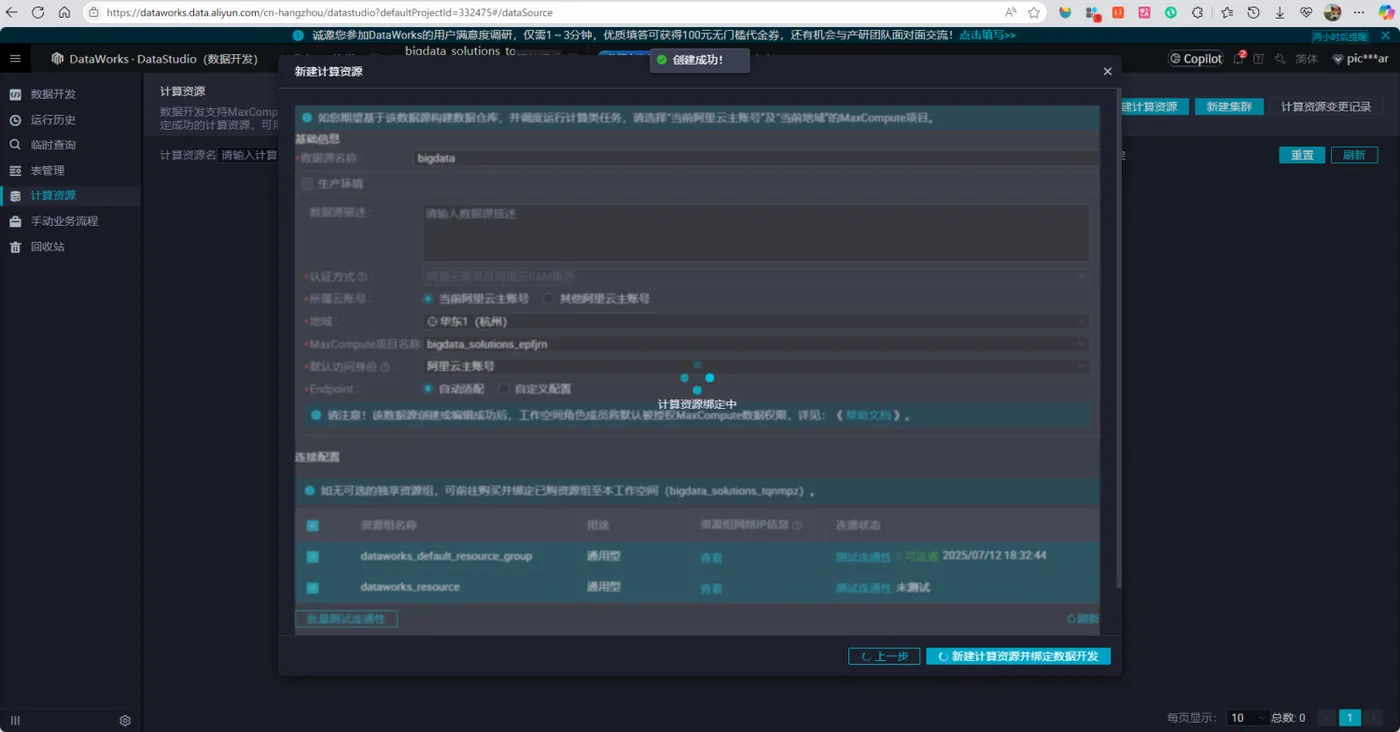Select 自动适配 endpoint radio
1400x732 pixels.
pos(428,389)
